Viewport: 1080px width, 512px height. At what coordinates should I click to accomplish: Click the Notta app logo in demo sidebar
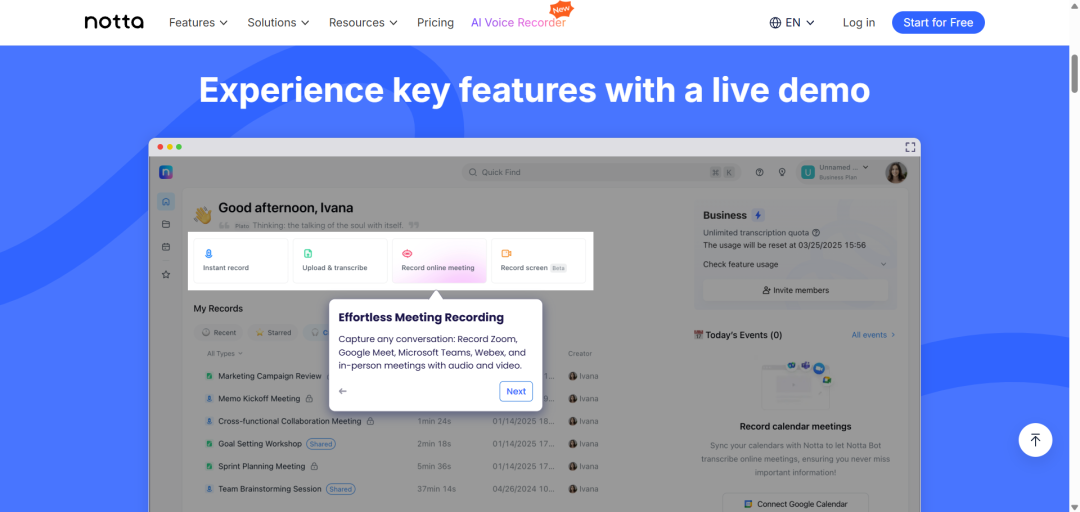[165, 172]
